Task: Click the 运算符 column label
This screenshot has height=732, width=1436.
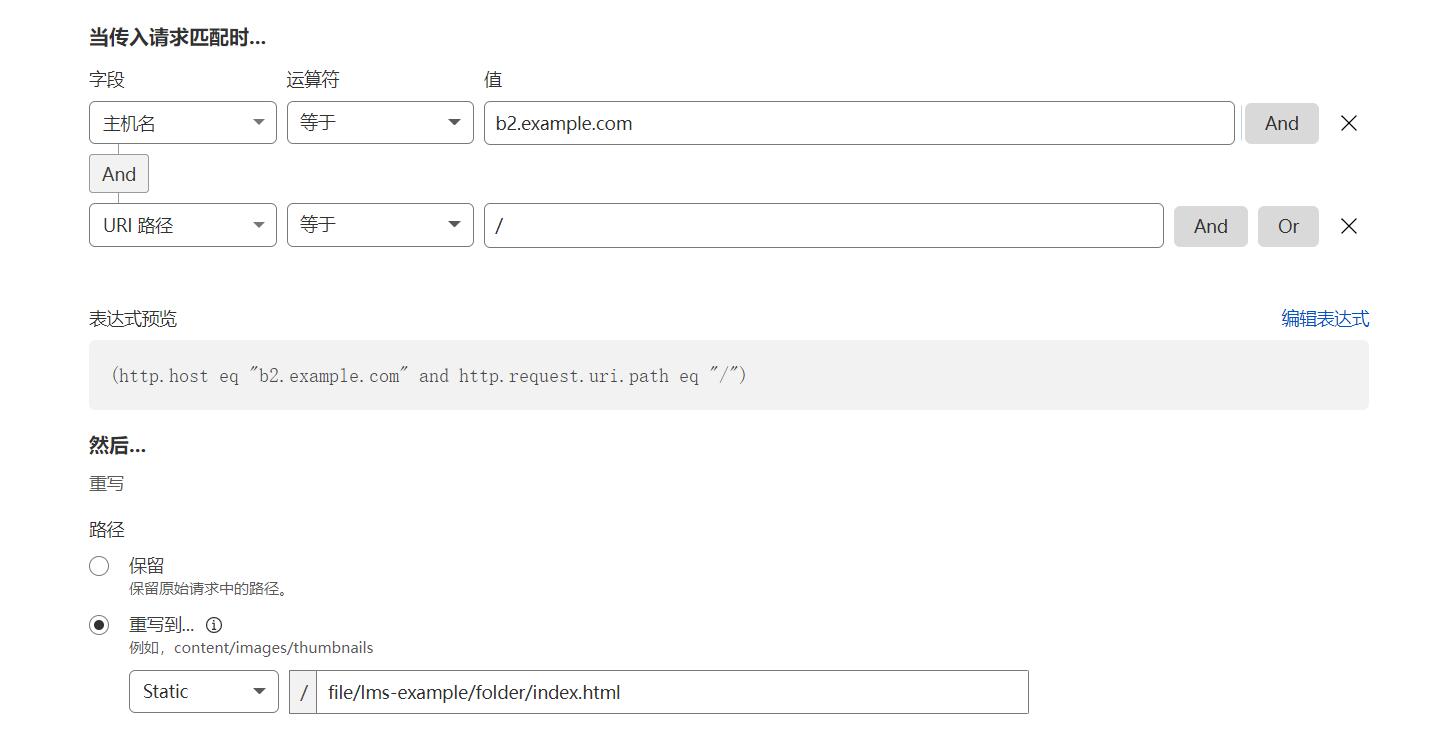Action: click(313, 80)
